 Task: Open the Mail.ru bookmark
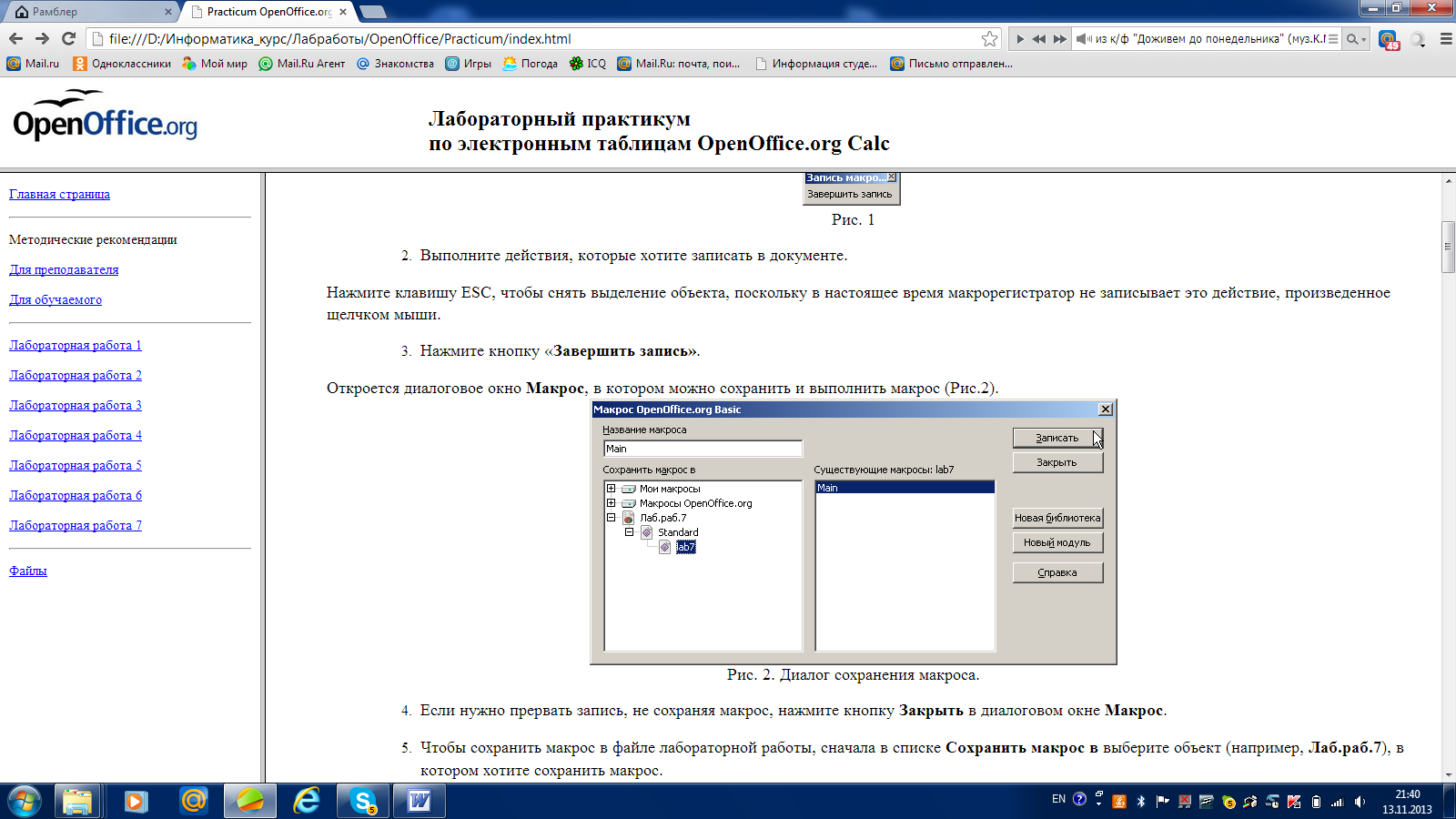coord(33,64)
